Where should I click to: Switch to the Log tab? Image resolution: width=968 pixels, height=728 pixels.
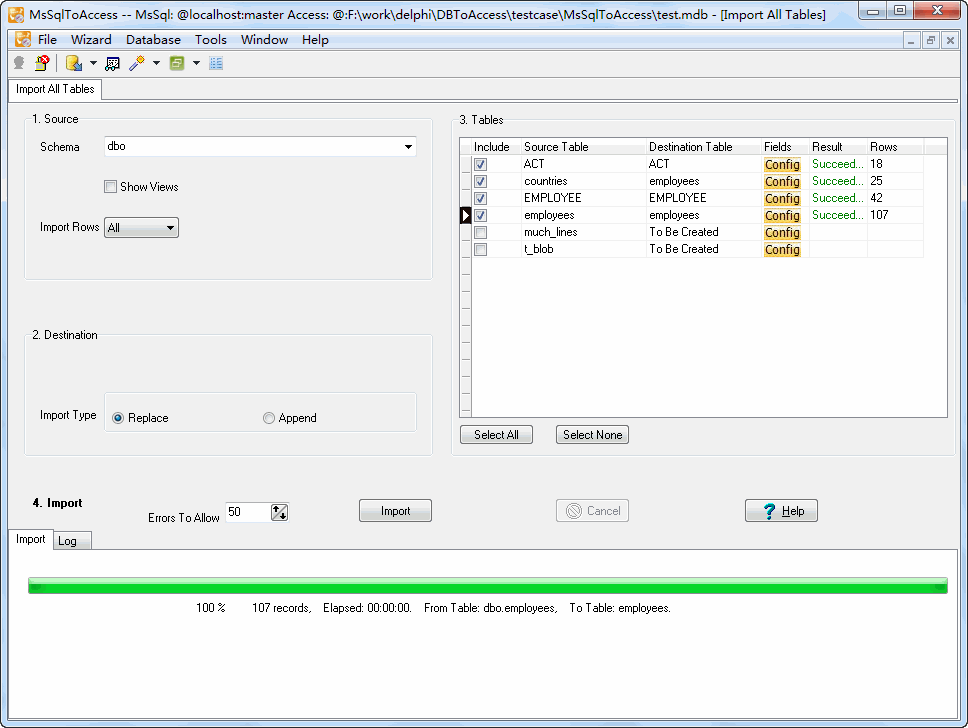coord(72,541)
